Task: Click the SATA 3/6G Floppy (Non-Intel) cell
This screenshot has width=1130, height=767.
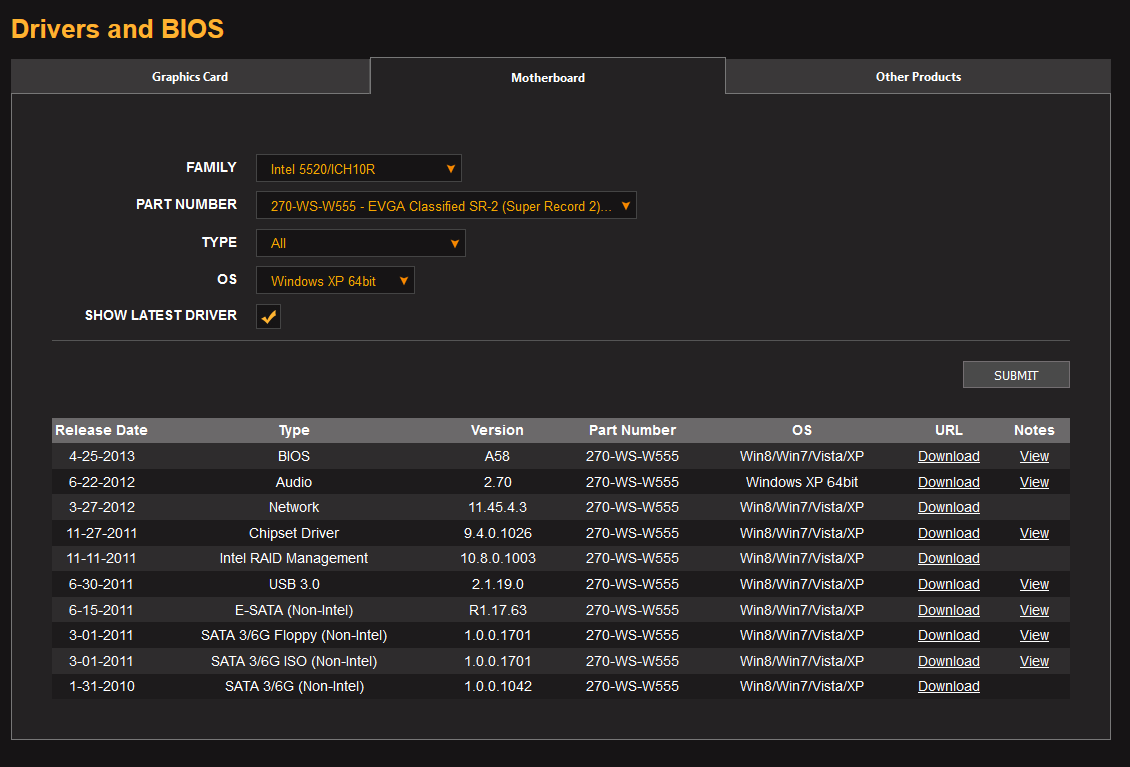Action: tap(294, 636)
